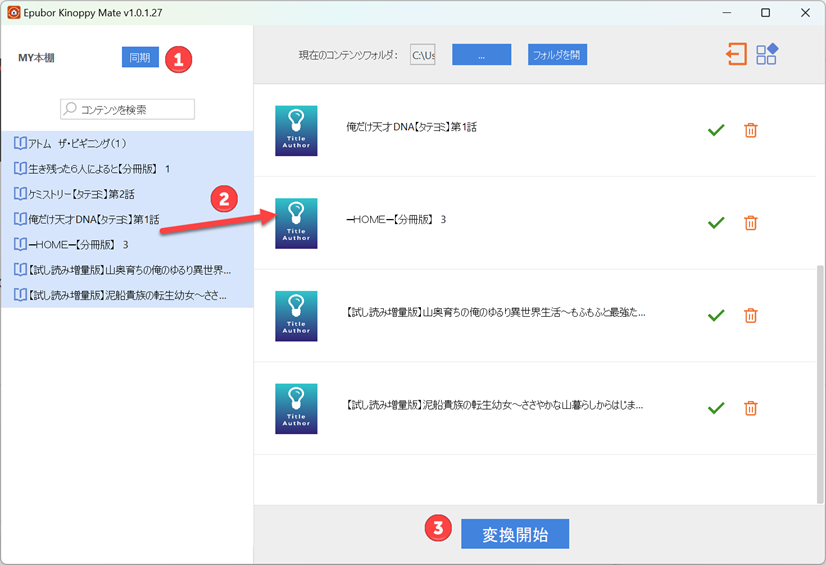Click cover thumbnail of 山奥育ちの俺のゆるり異世界生活
Viewport: 826px width, 565px height.
click(x=296, y=316)
